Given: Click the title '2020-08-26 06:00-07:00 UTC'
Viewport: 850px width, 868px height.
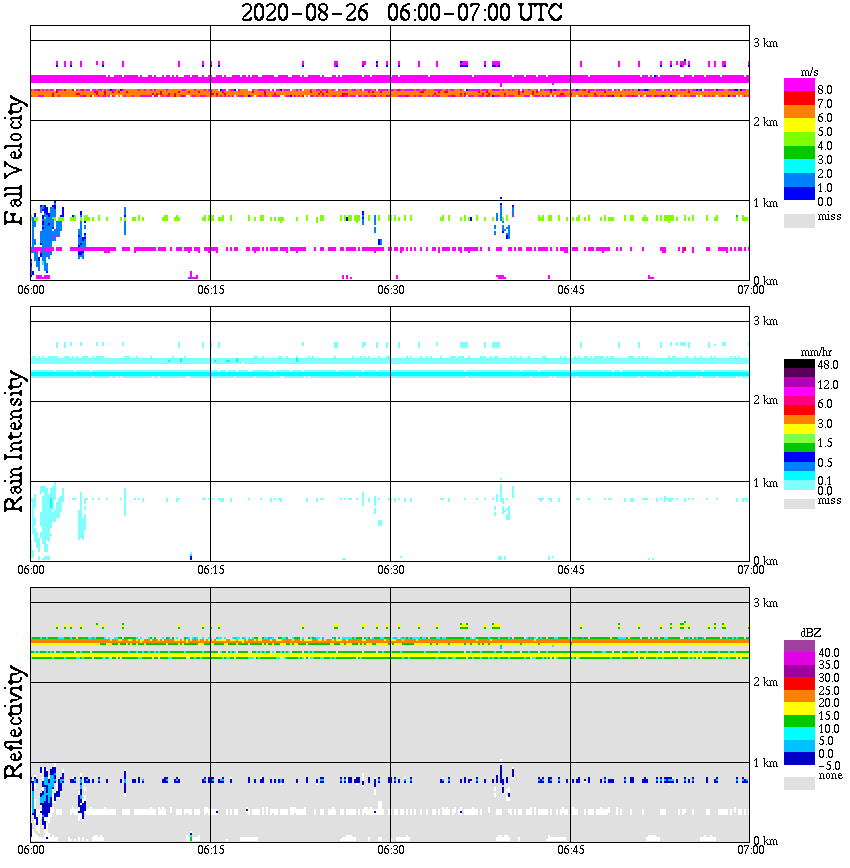Looking at the screenshot, I should (x=401, y=12).
